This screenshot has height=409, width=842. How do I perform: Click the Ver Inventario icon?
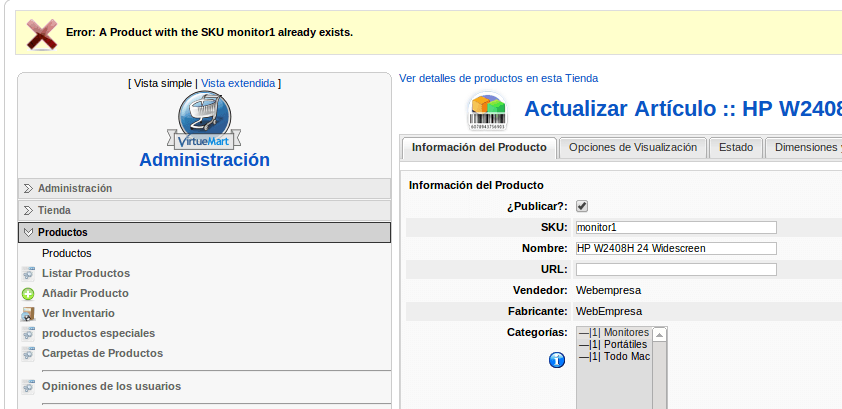click(28, 313)
